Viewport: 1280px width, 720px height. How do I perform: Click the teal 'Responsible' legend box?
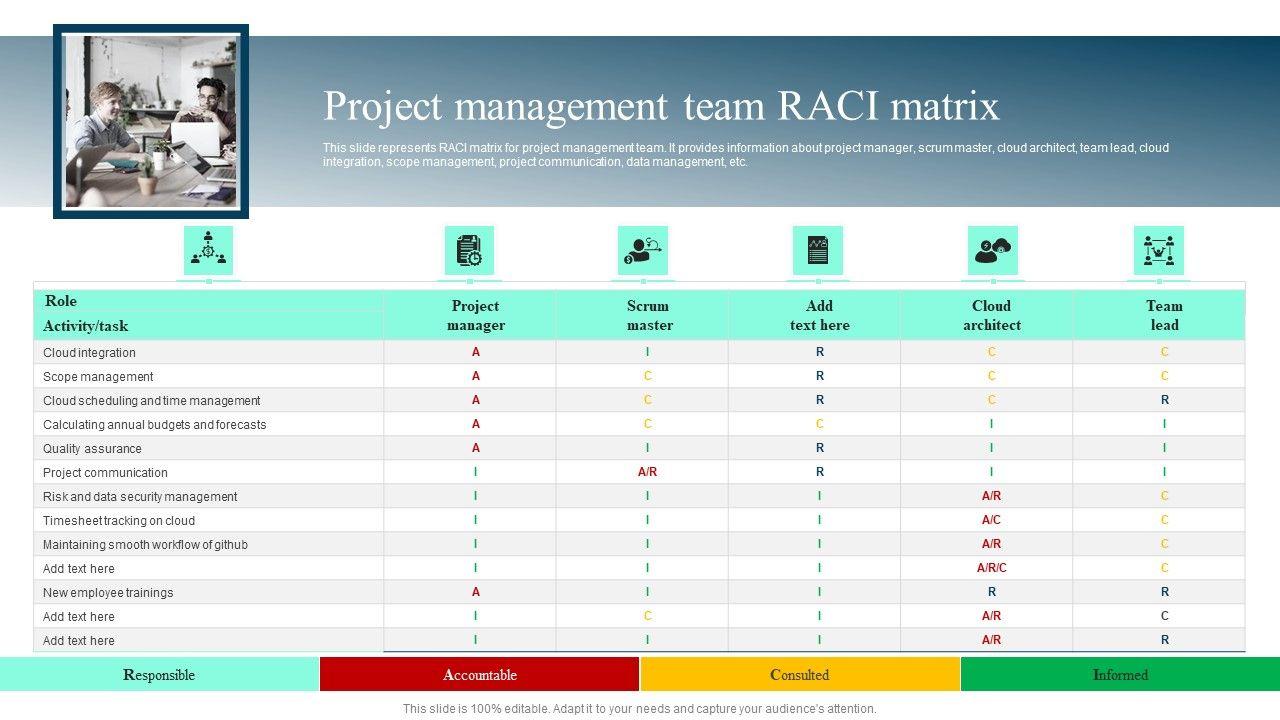(x=160, y=674)
